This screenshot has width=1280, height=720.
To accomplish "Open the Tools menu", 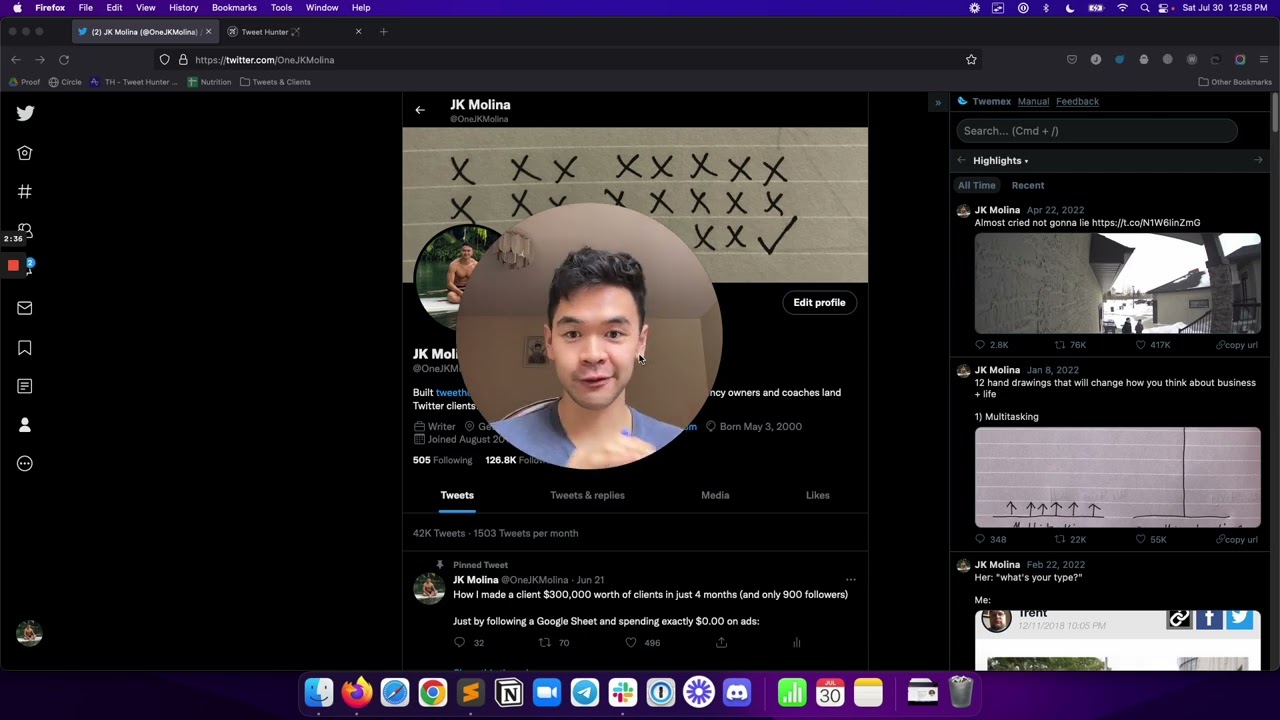I will 281,8.
